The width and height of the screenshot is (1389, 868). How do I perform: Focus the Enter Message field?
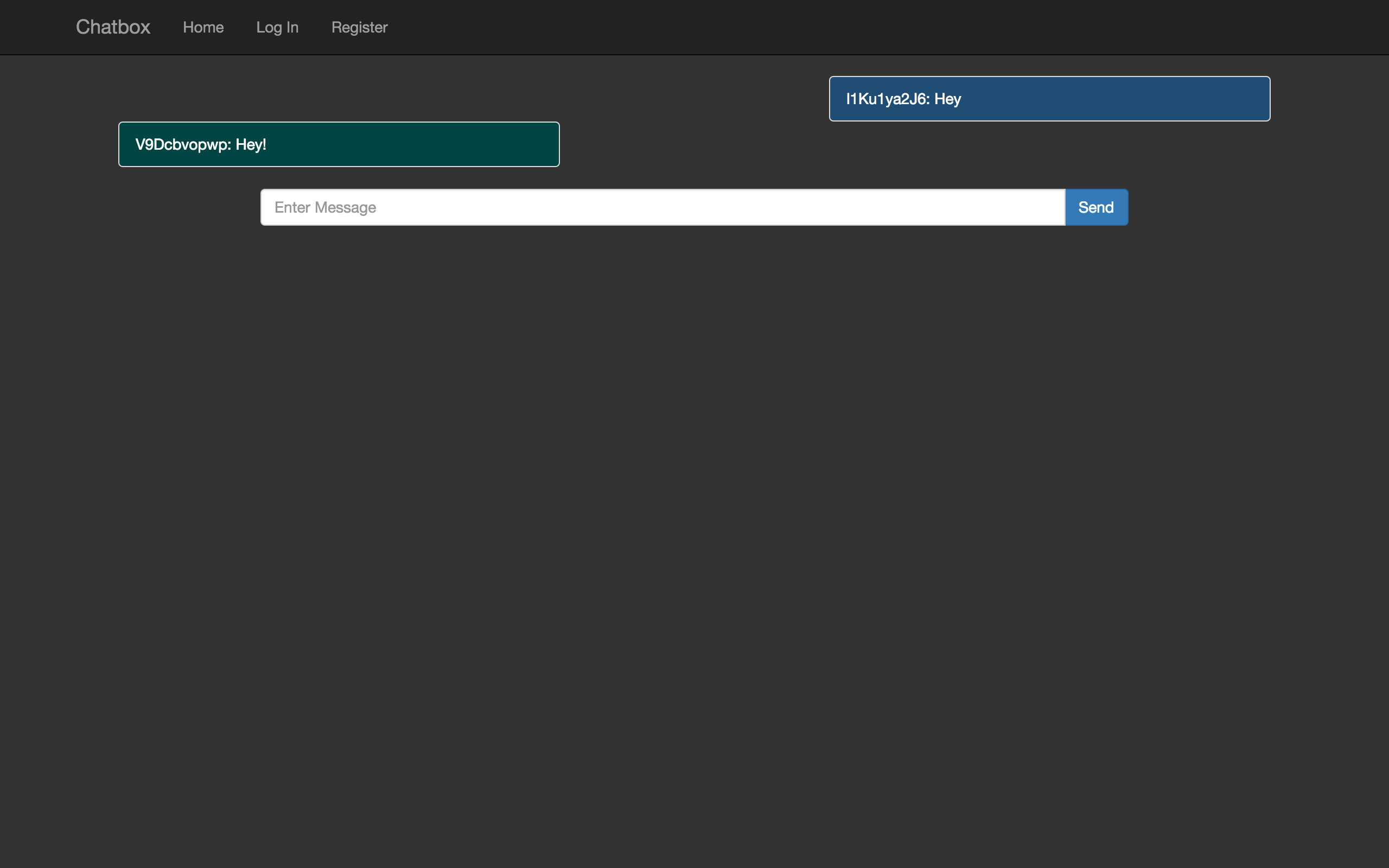[662, 207]
